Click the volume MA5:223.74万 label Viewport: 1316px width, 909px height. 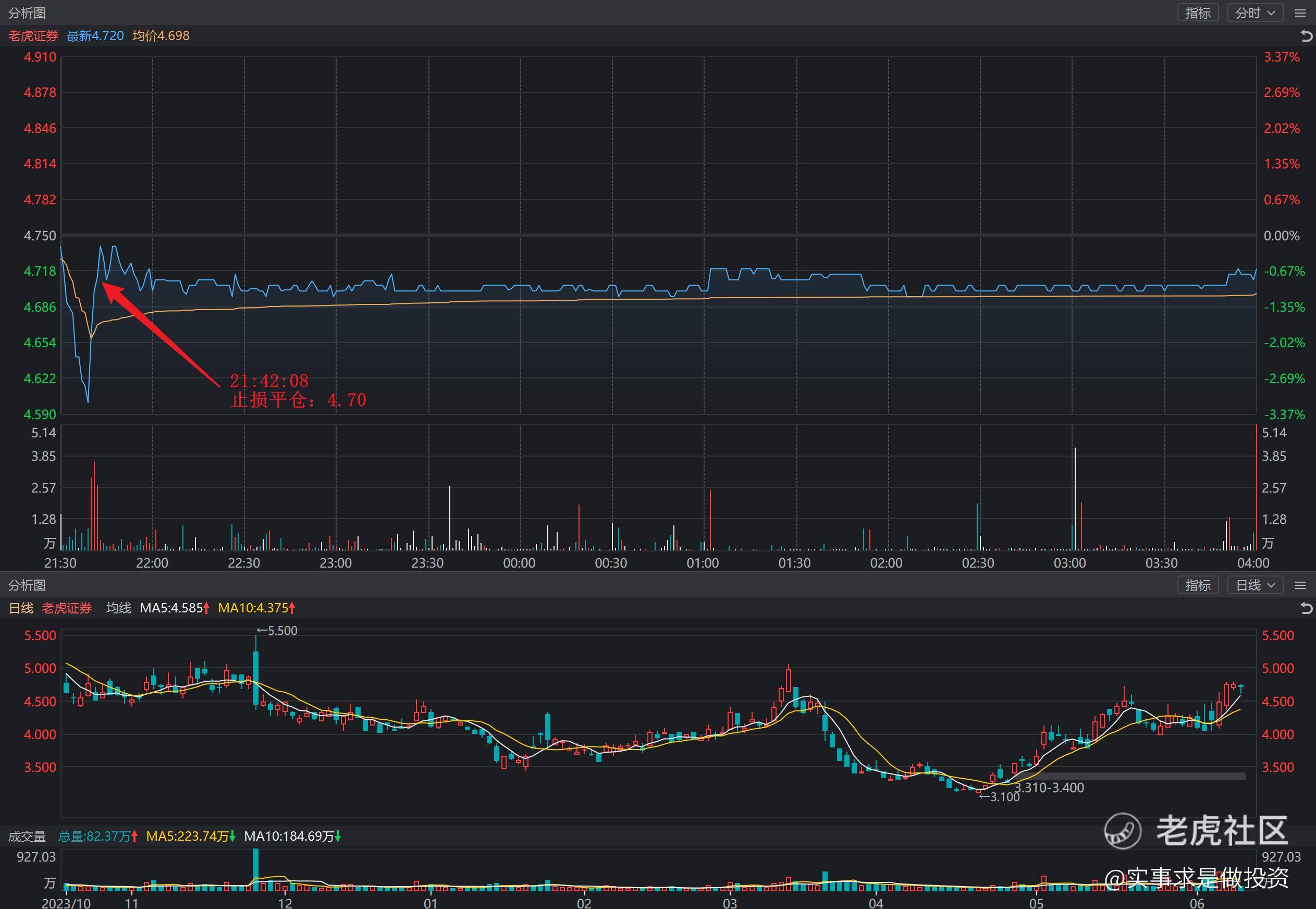(x=191, y=836)
